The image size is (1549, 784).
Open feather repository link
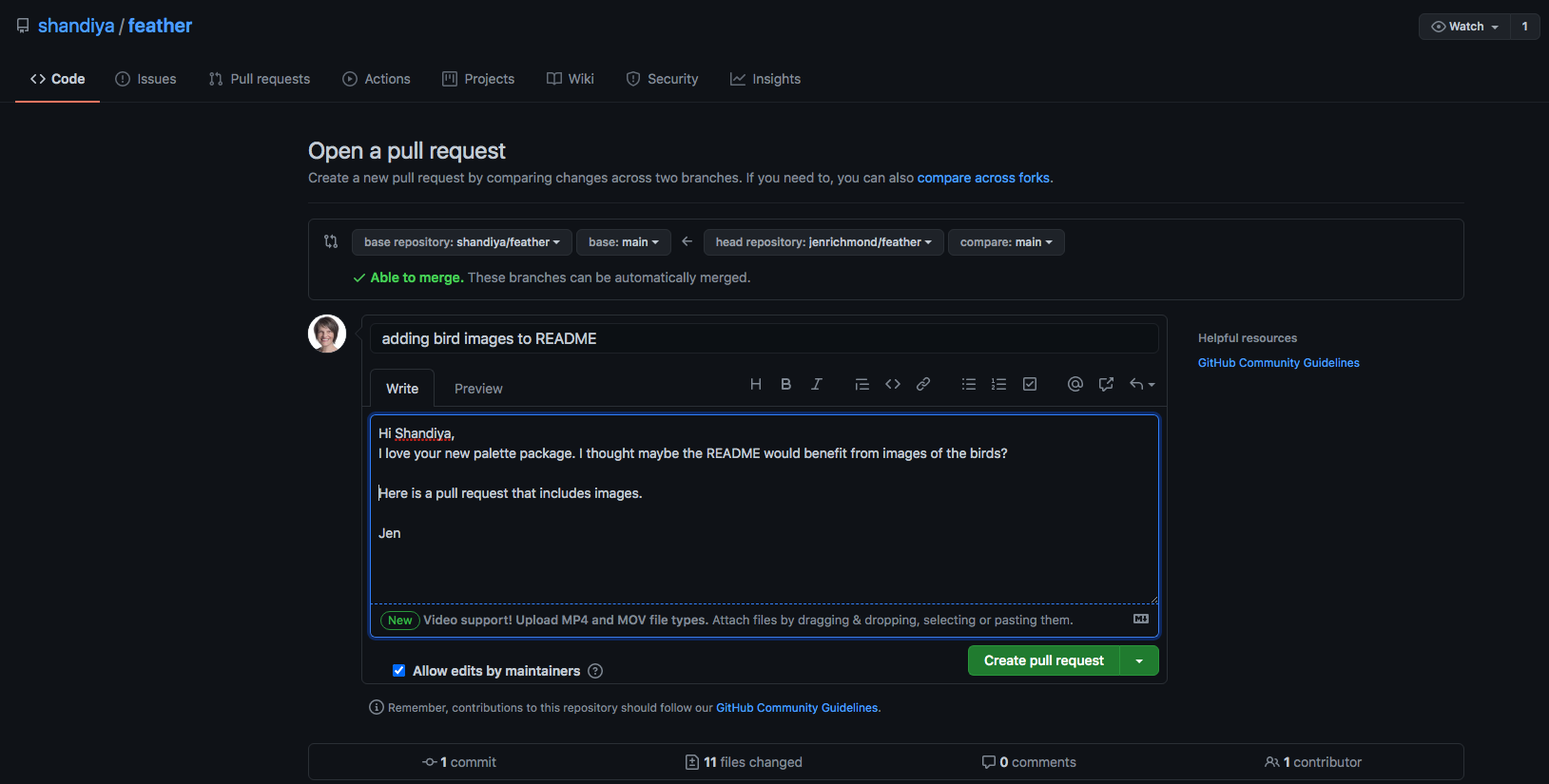pyautogui.click(x=160, y=26)
